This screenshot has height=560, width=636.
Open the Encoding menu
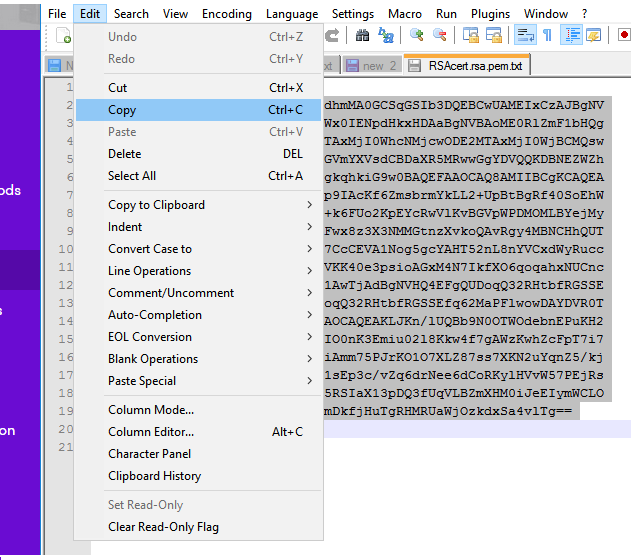[227, 14]
